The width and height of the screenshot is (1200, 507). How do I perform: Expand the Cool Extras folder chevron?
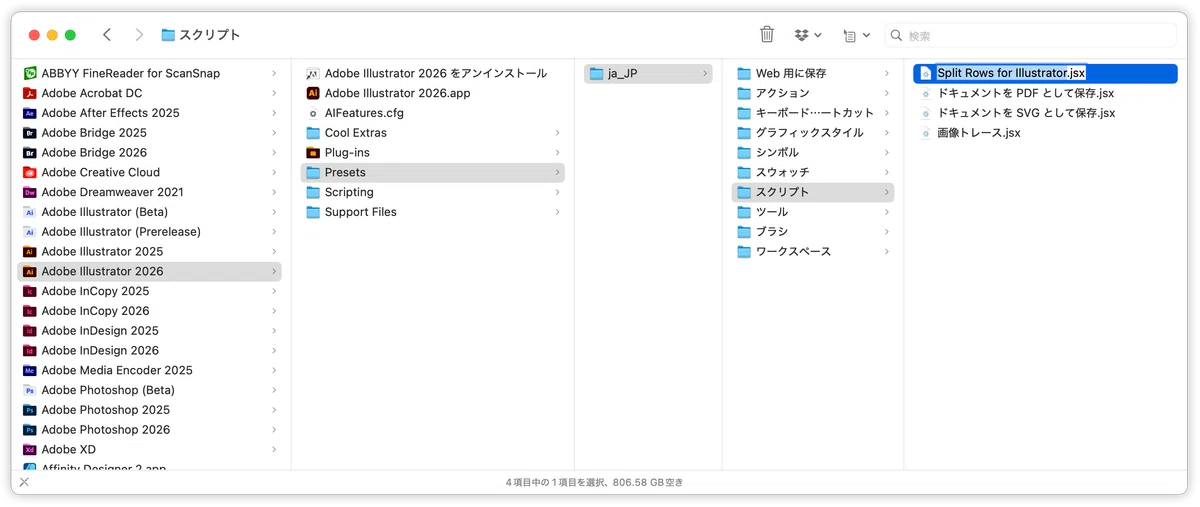pyautogui.click(x=557, y=133)
